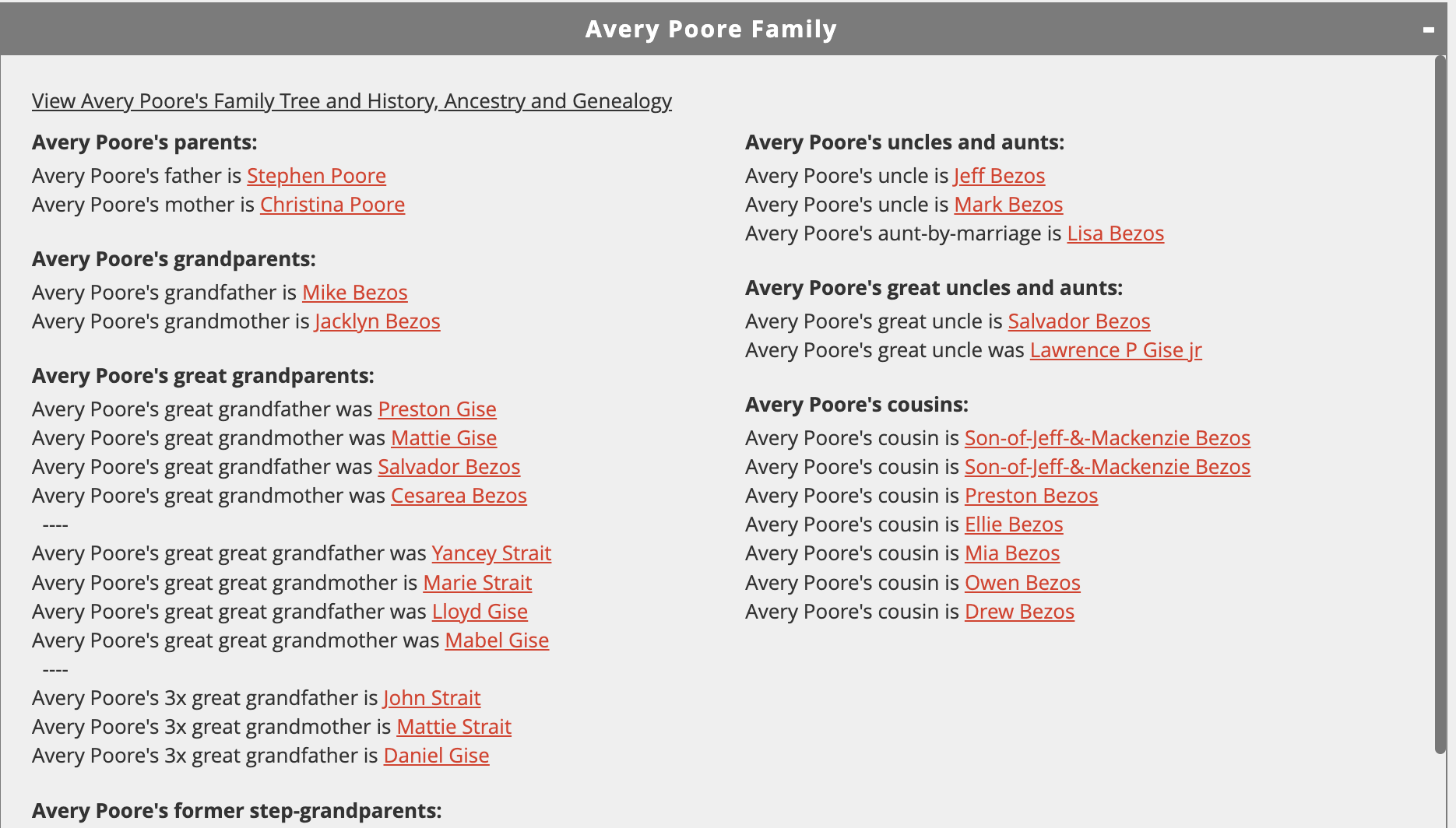Open Avery Poore's Family Tree and History link

tap(351, 101)
